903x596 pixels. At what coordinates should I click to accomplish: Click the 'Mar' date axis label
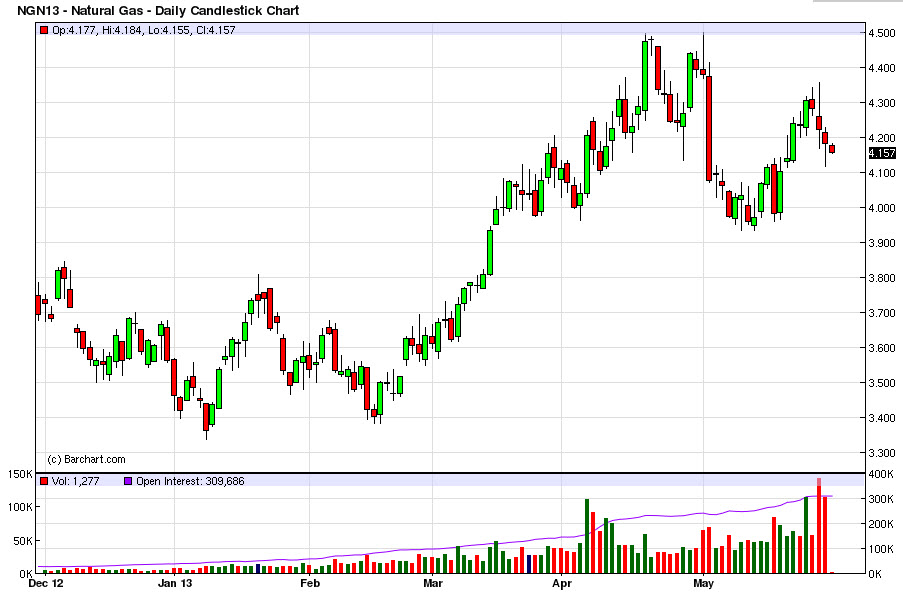click(433, 583)
